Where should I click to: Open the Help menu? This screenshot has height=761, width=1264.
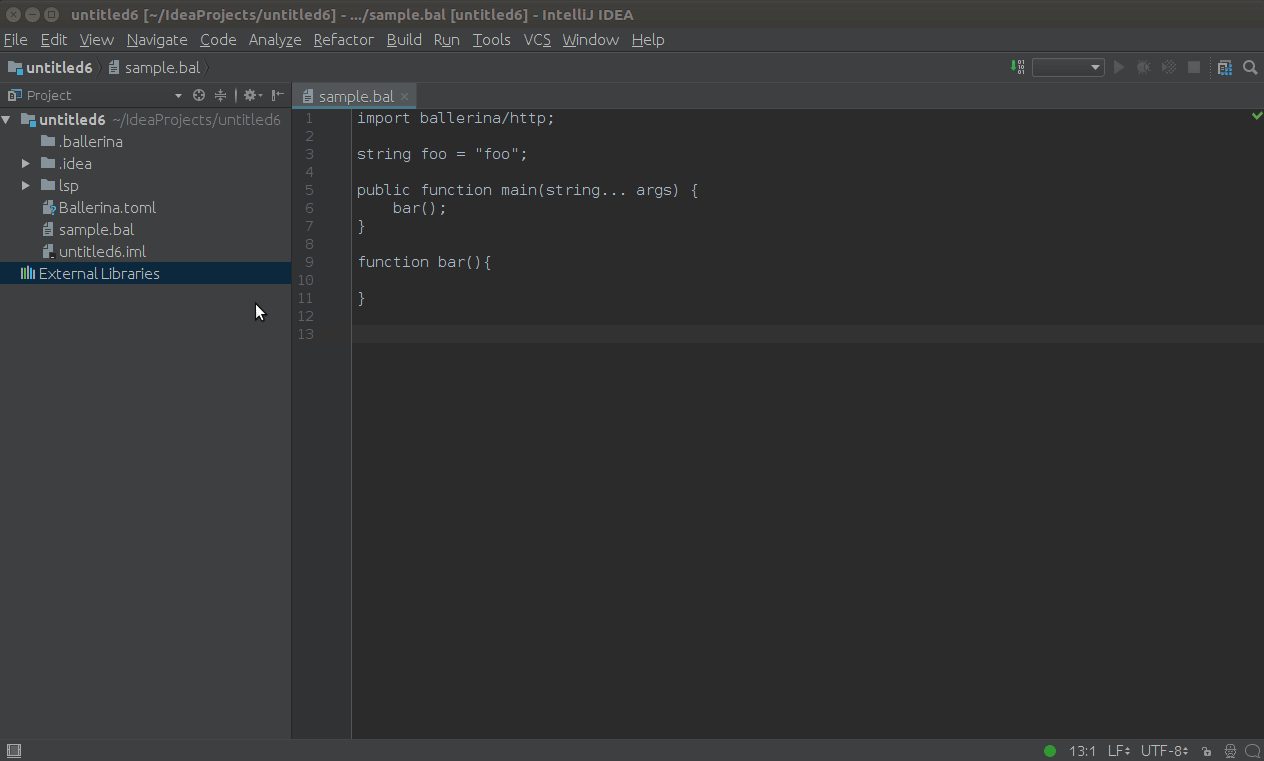(x=648, y=39)
